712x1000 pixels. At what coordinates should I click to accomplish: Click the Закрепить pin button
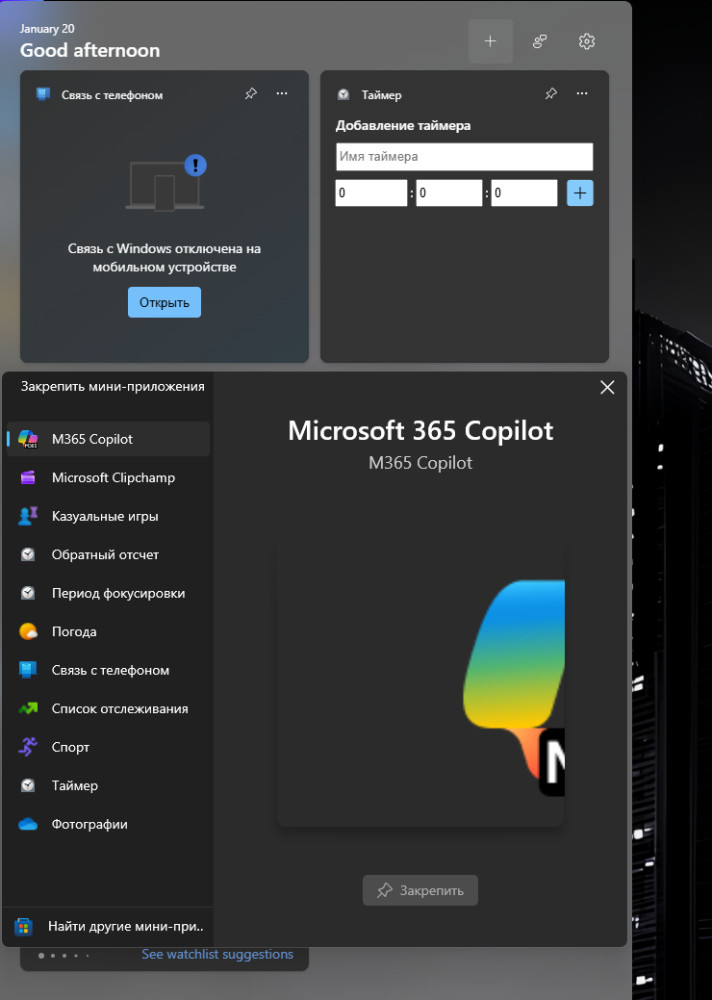[x=420, y=890]
